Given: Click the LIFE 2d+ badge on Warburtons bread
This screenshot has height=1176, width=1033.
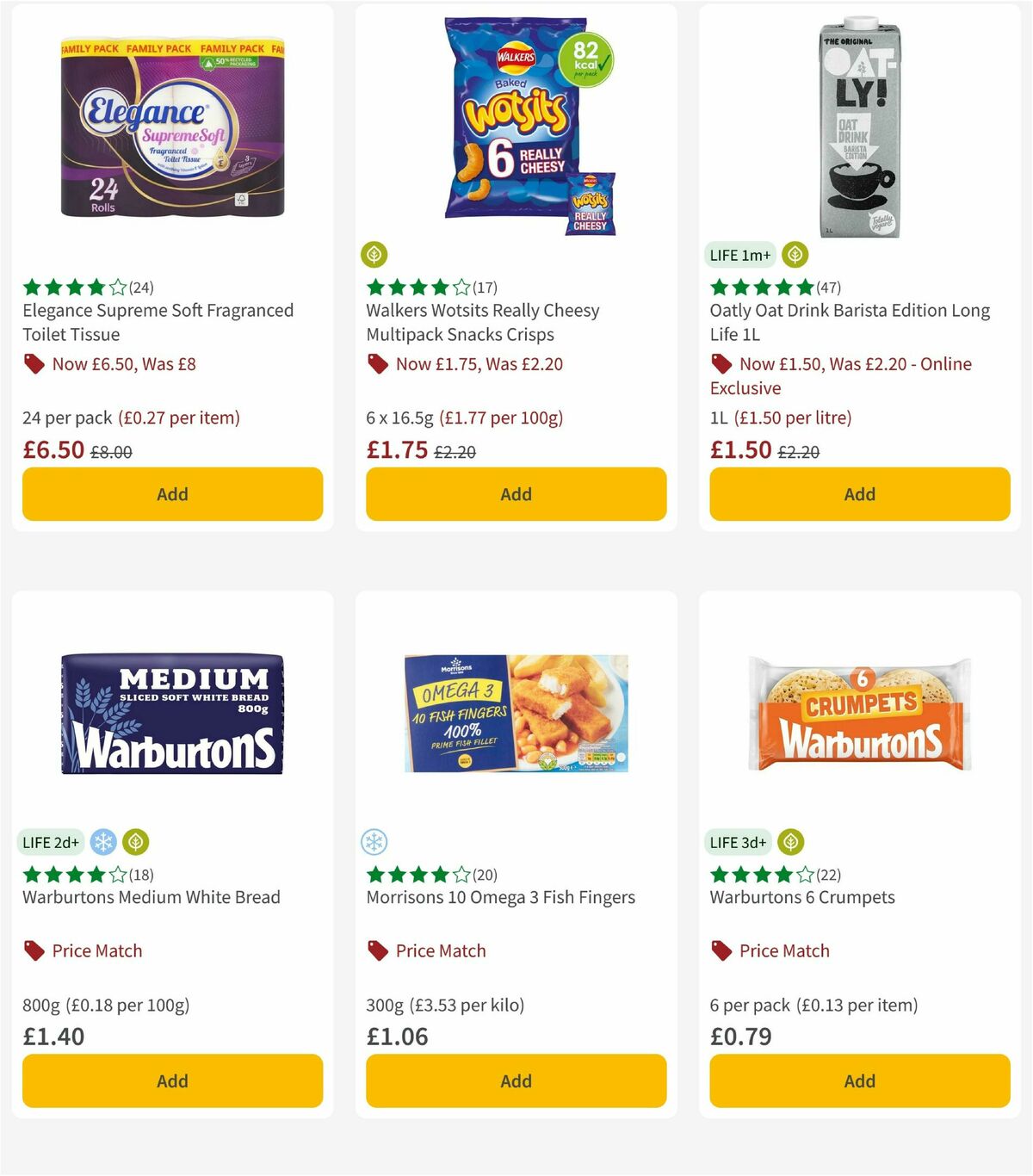Looking at the screenshot, I should click(51, 842).
